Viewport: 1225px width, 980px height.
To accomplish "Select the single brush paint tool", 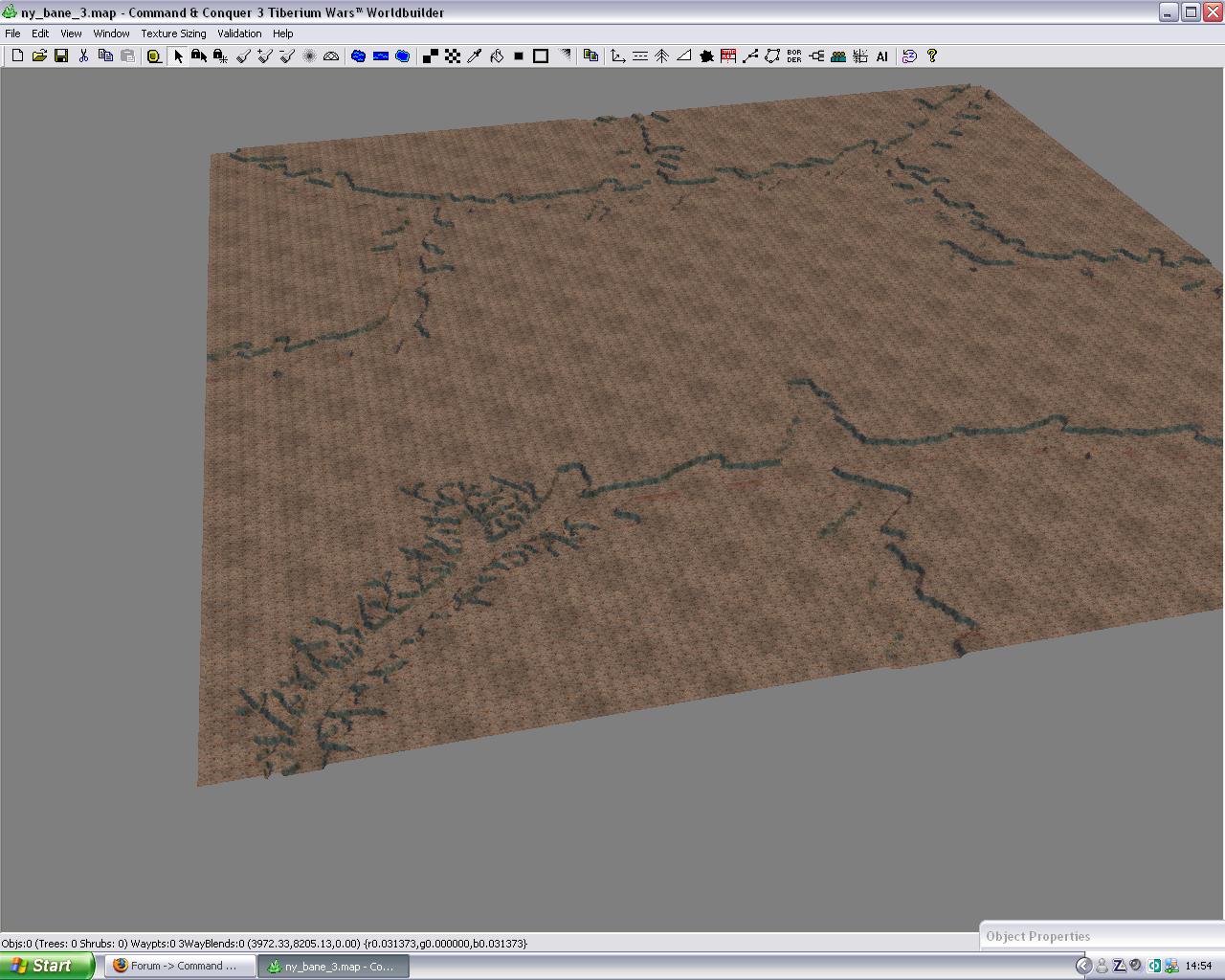I will pyautogui.click(x=243, y=56).
